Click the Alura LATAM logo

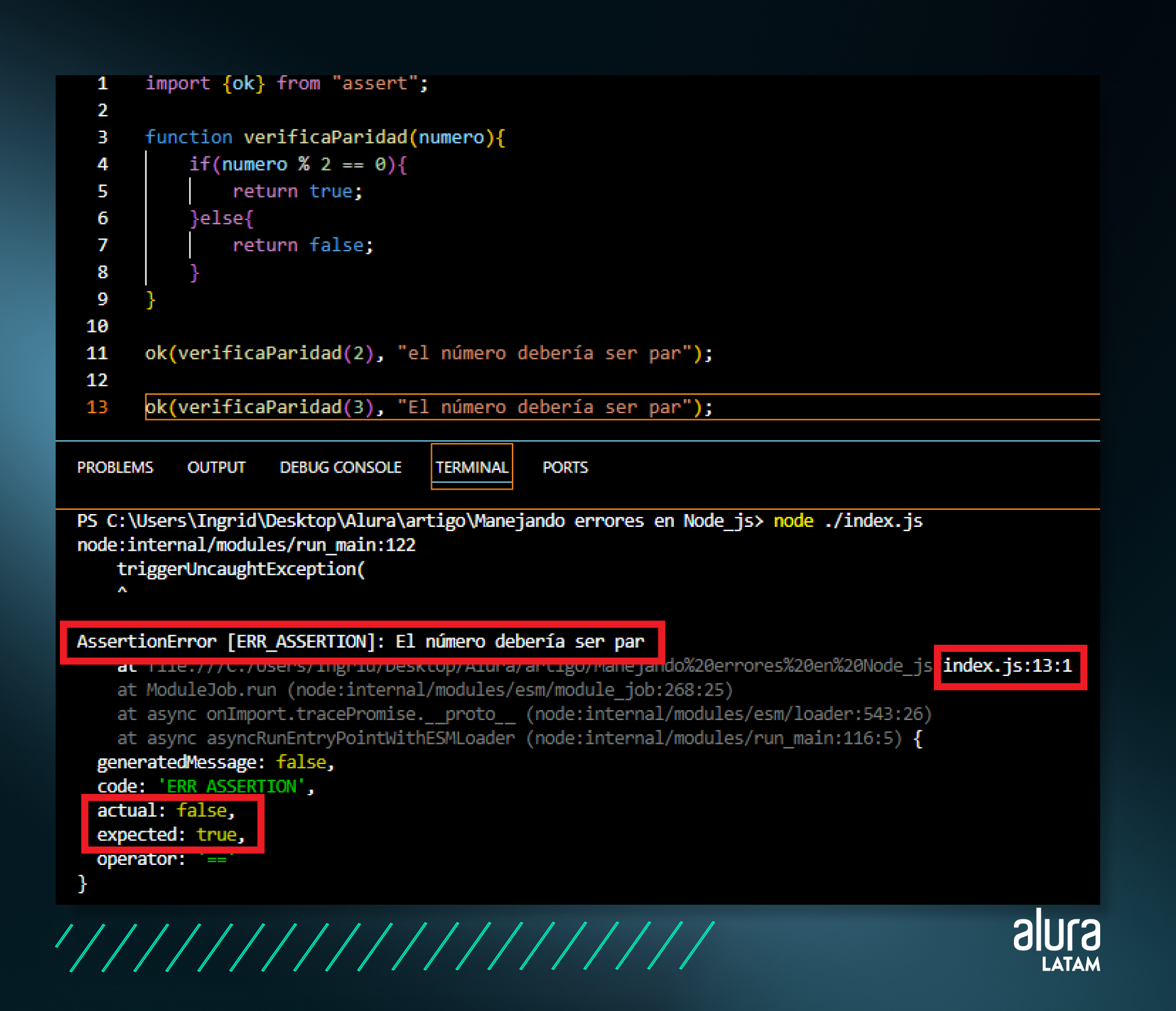tap(1057, 940)
